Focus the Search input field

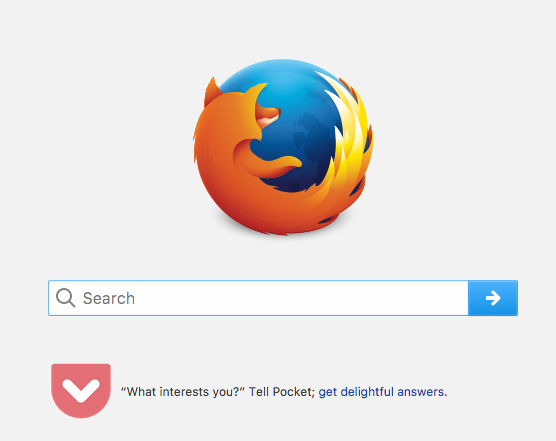258,298
